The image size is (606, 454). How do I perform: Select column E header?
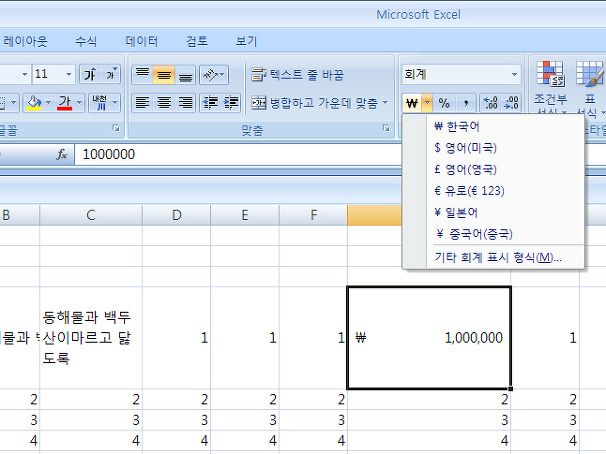coord(245,215)
